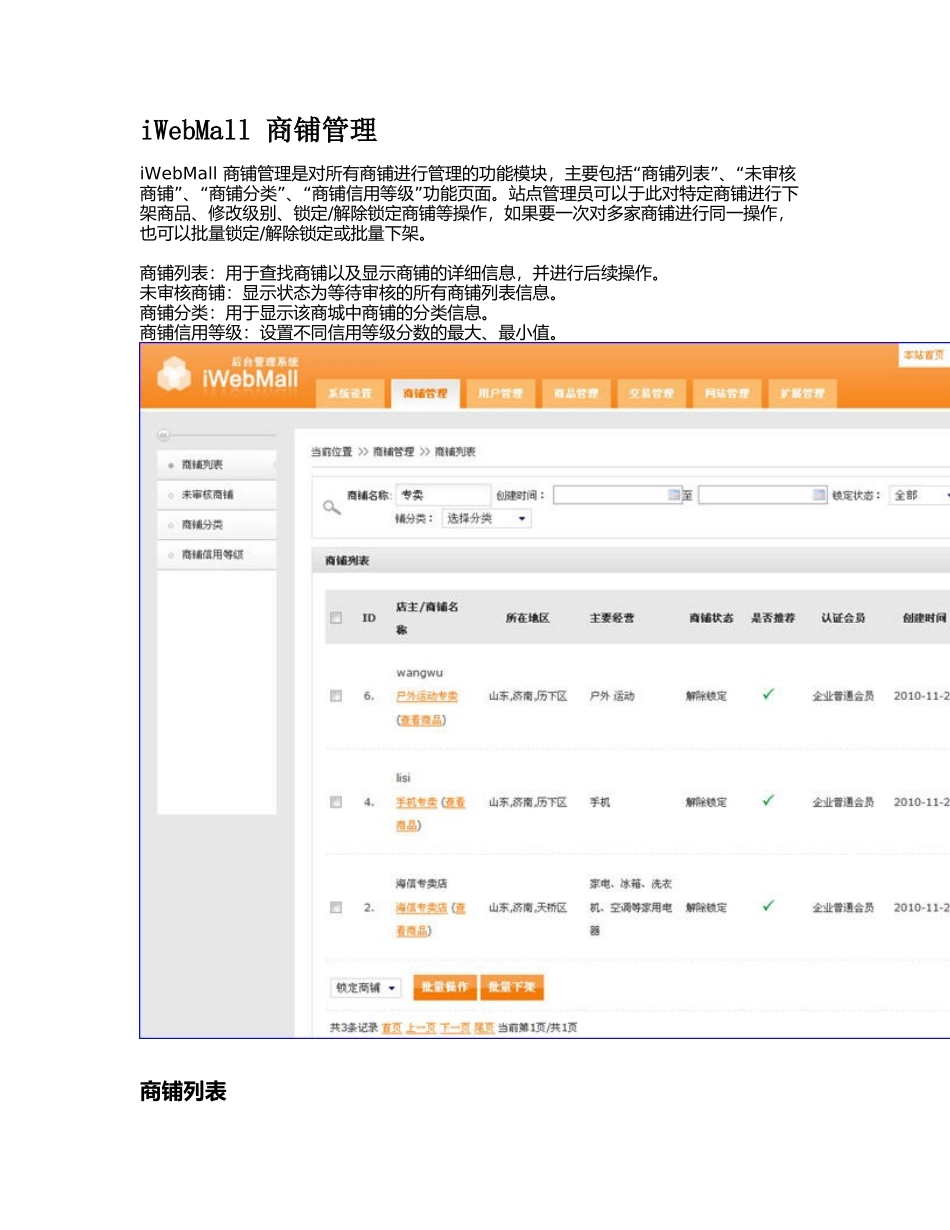The height and width of the screenshot is (1230, 950).
Task: Expand the 选择分类 category dropdown
Action: [487, 519]
